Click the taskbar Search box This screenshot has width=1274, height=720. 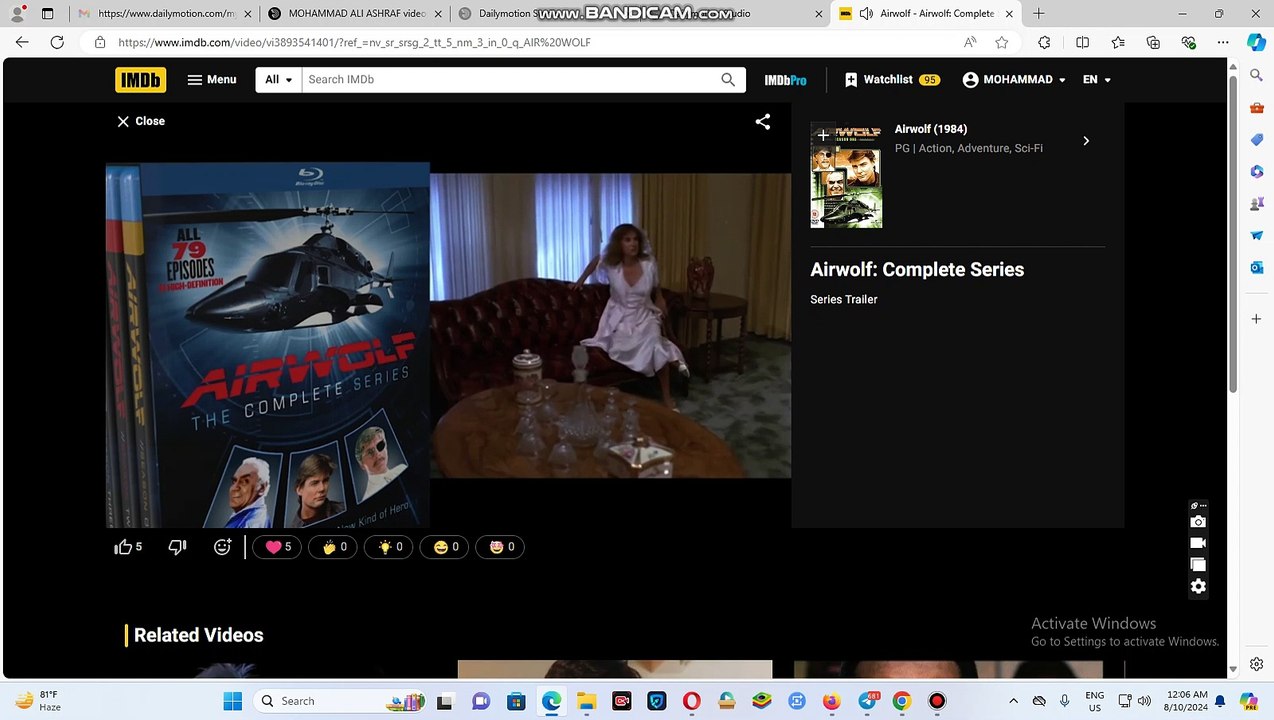tap(342, 701)
